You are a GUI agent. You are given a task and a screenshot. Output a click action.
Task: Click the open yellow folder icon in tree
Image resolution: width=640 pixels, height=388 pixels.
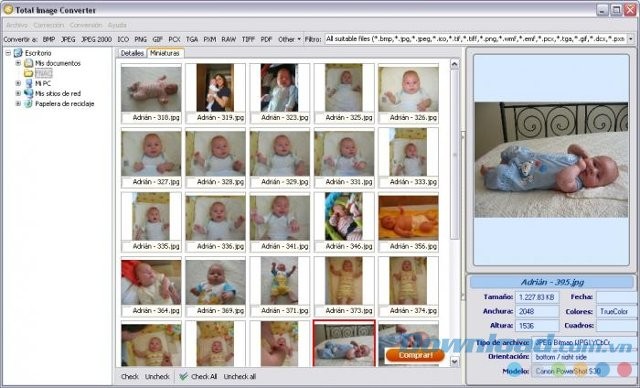pos(28,73)
